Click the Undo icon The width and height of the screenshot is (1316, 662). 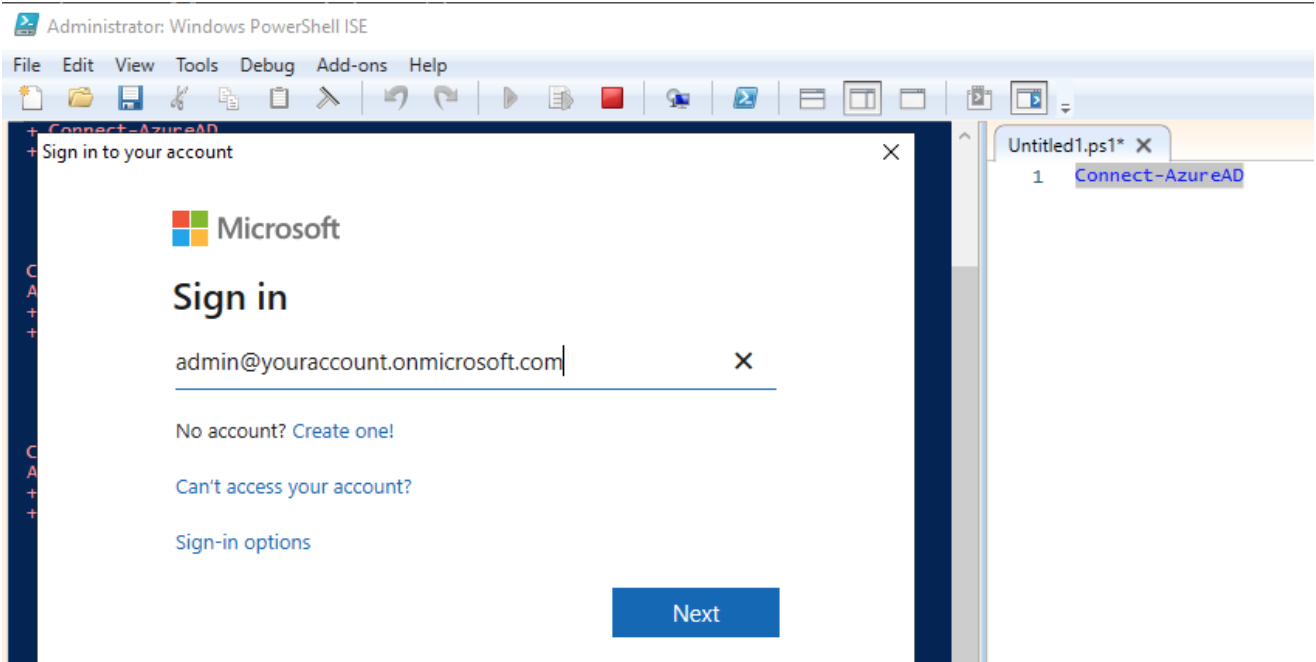395,97
